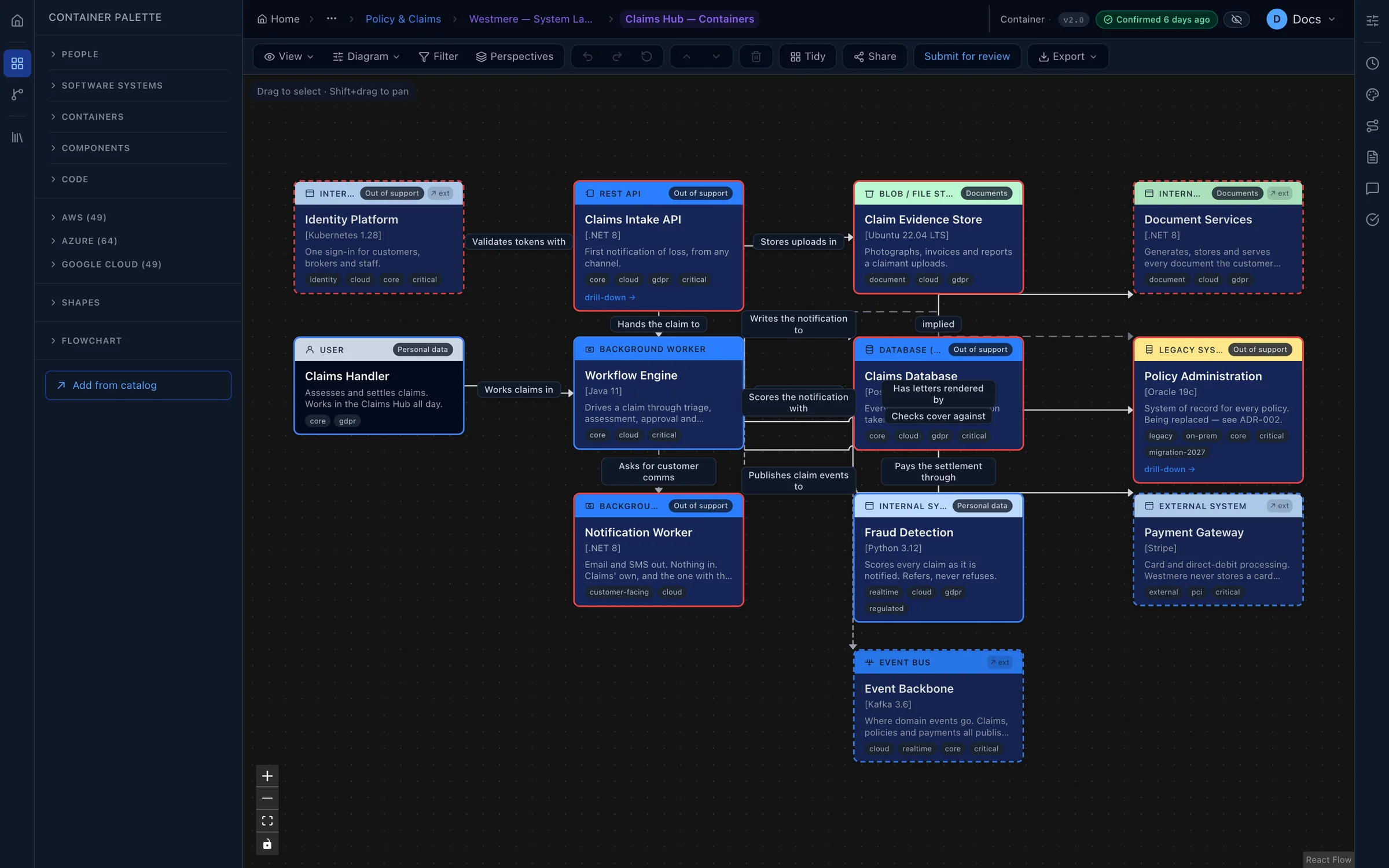Follow drill-down link on Claims Intake API
The width and height of the screenshot is (1389, 868).
coord(610,297)
